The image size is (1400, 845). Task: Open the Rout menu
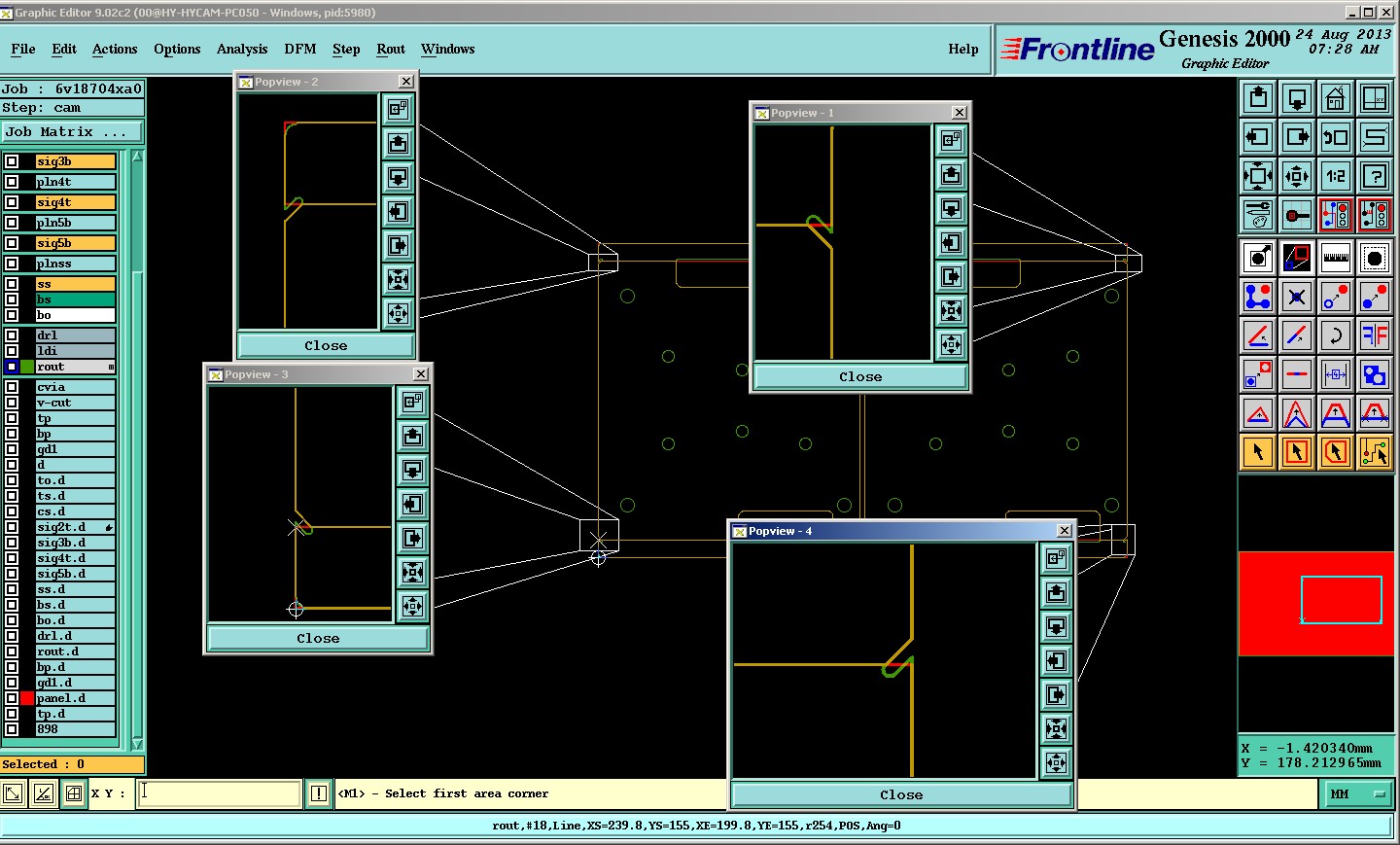click(x=391, y=49)
